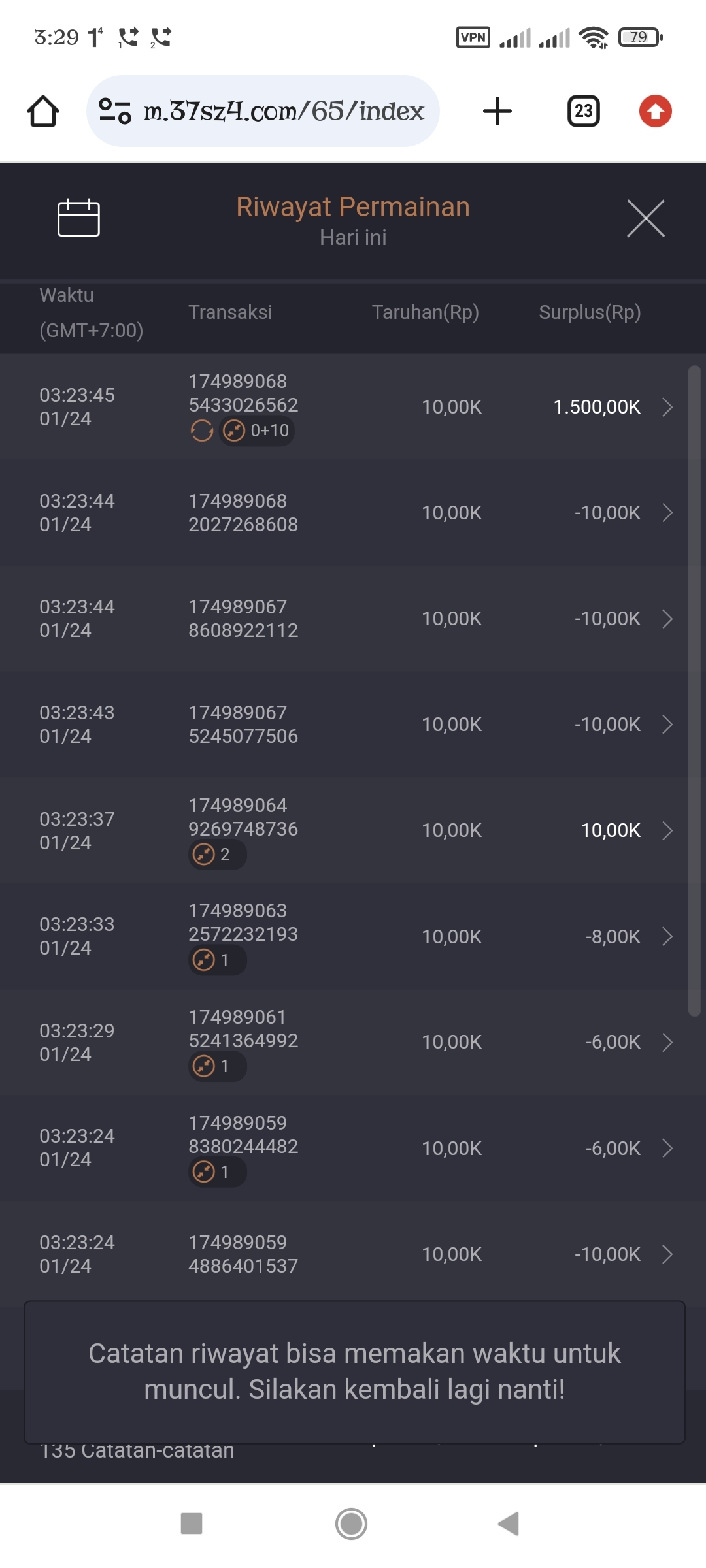Click the browser URL address field
Screen dimensions: 706x1568
pos(284,111)
